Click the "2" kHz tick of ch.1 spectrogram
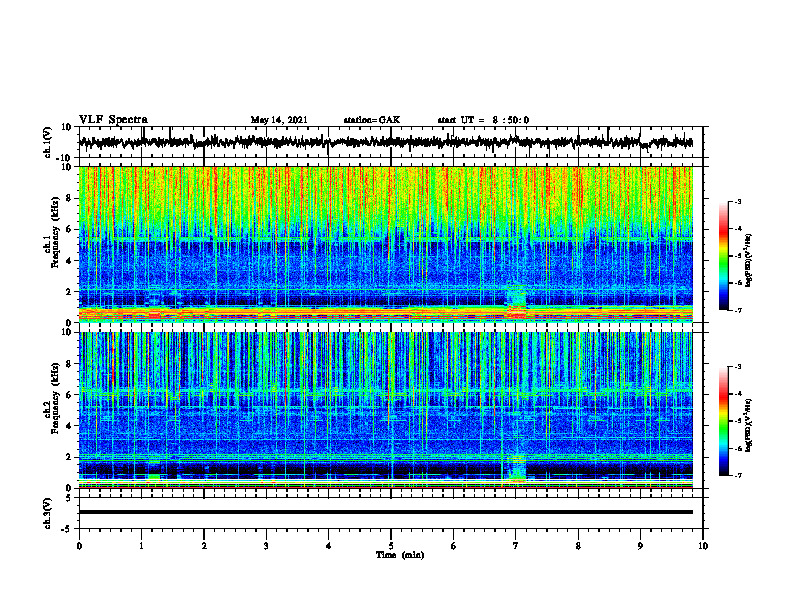This screenshot has height=612, width=792. click(x=69, y=291)
